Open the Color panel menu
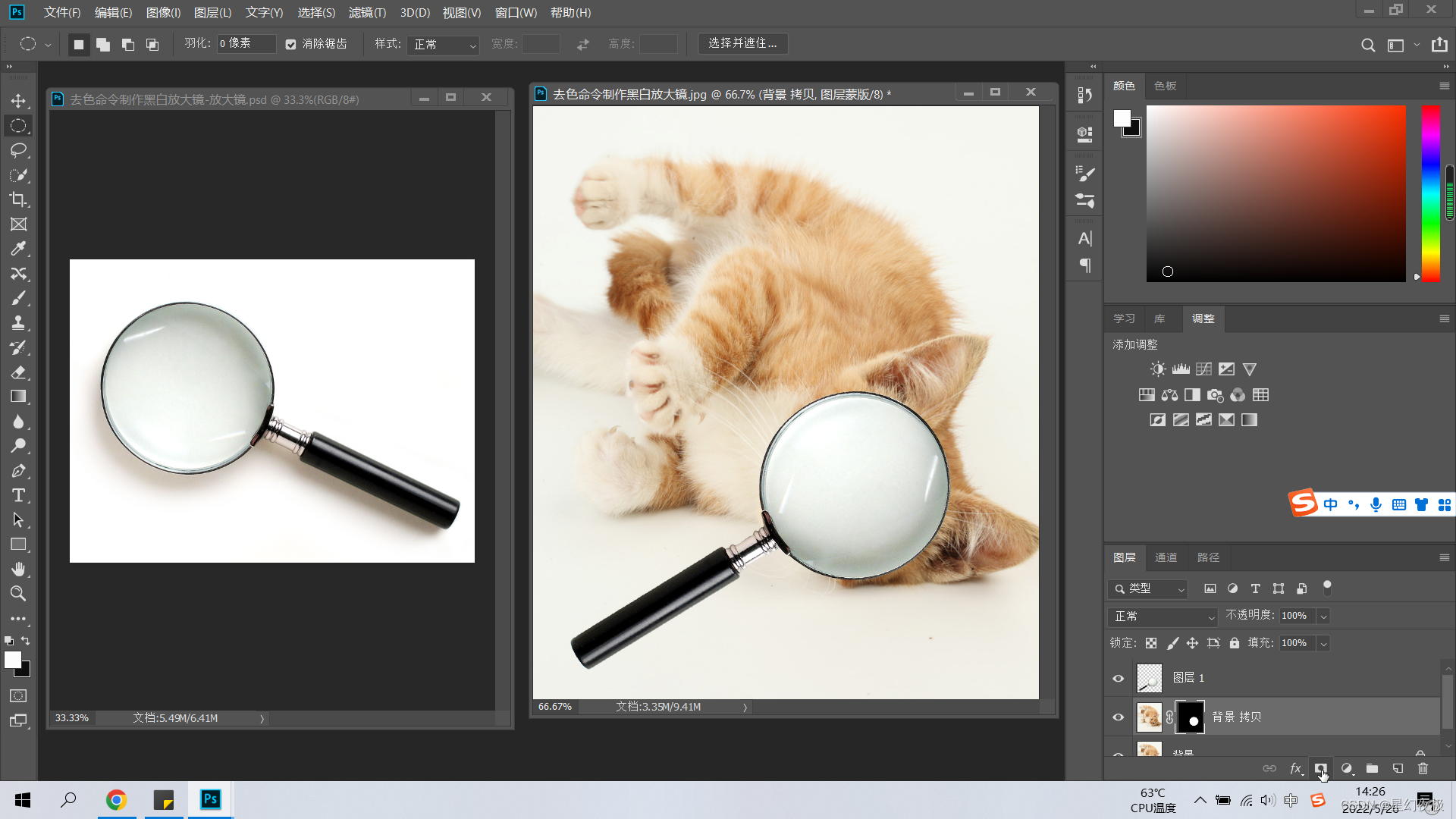The image size is (1456, 819). [x=1444, y=86]
